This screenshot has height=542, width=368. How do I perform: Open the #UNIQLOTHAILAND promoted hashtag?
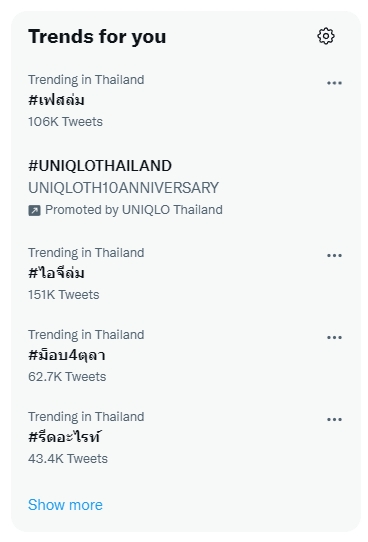click(100, 166)
